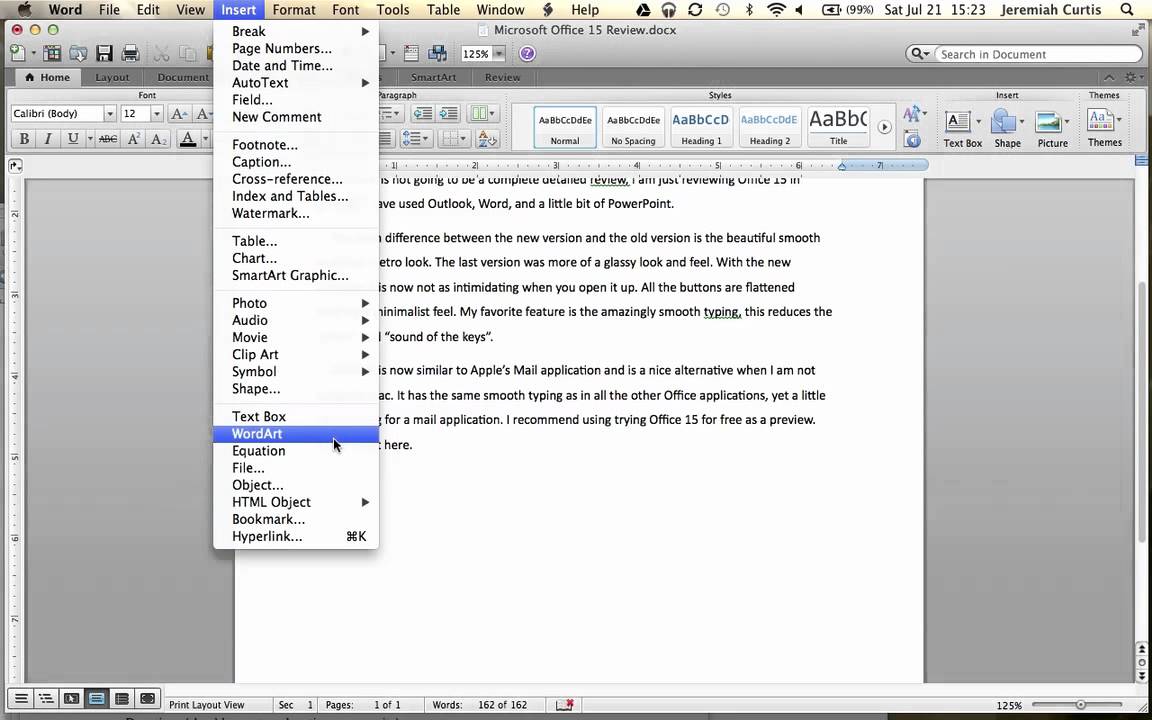Click the spelling error status icon
Image resolution: width=1152 pixels, height=720 pixels.
[565, 704]
